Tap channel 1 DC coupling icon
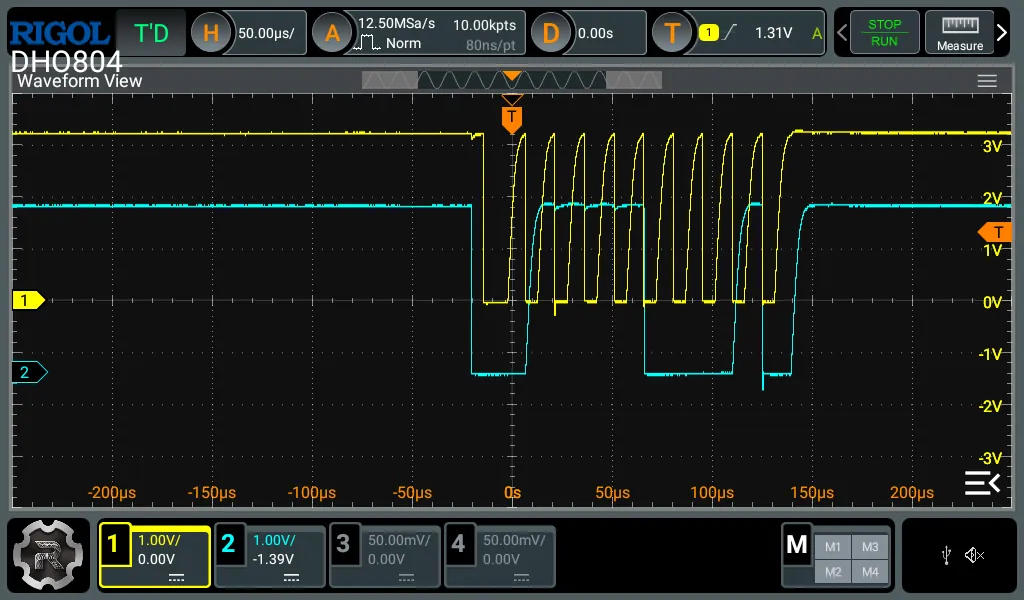The image size is (1024, 600). click(x=176, y=578)
